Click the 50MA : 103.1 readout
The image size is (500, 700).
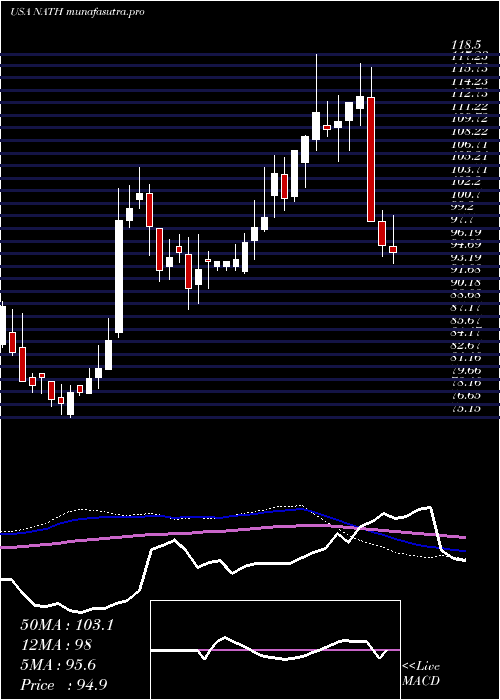pos(67,624)
